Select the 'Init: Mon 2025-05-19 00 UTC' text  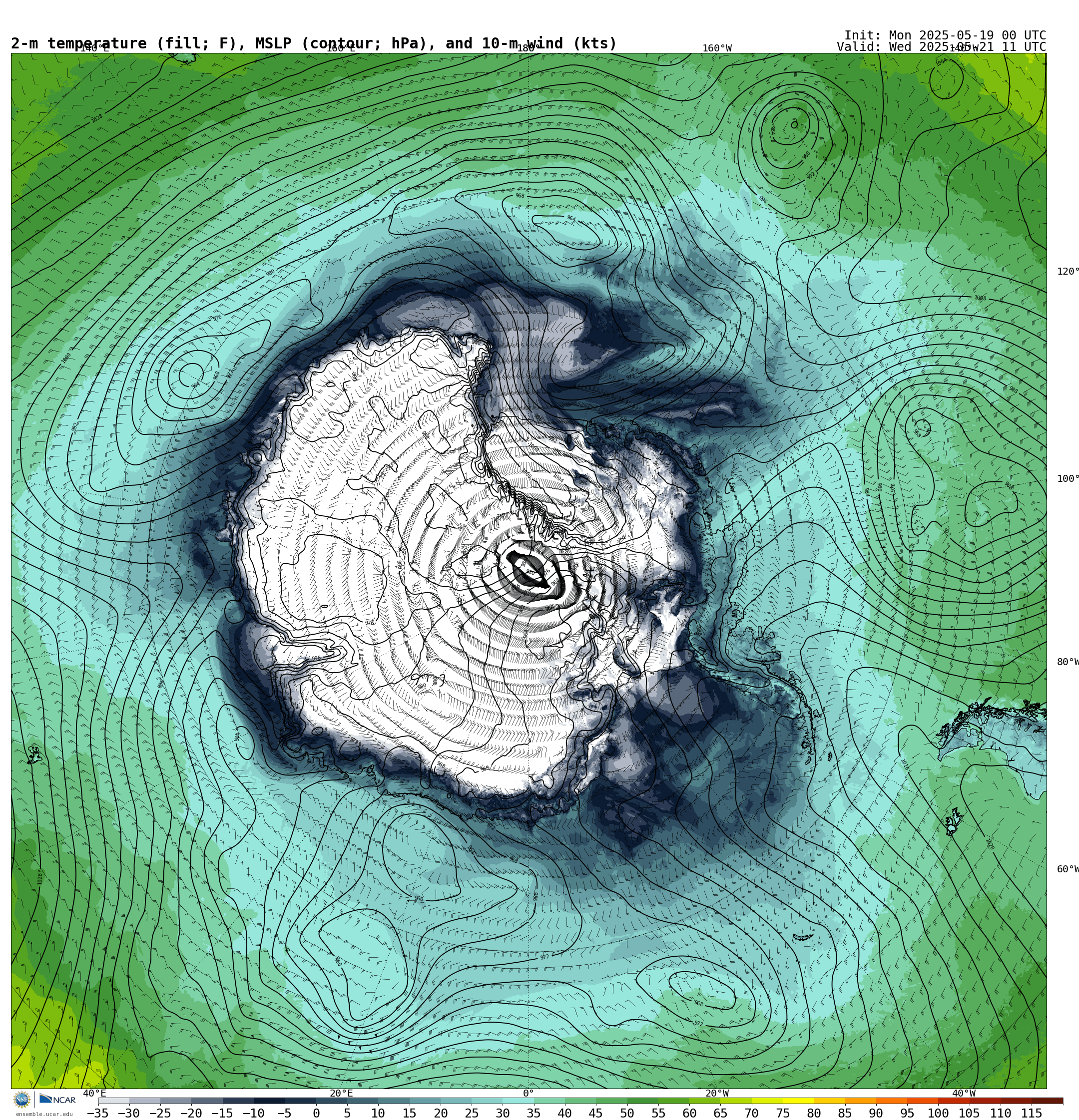point(945,35)
